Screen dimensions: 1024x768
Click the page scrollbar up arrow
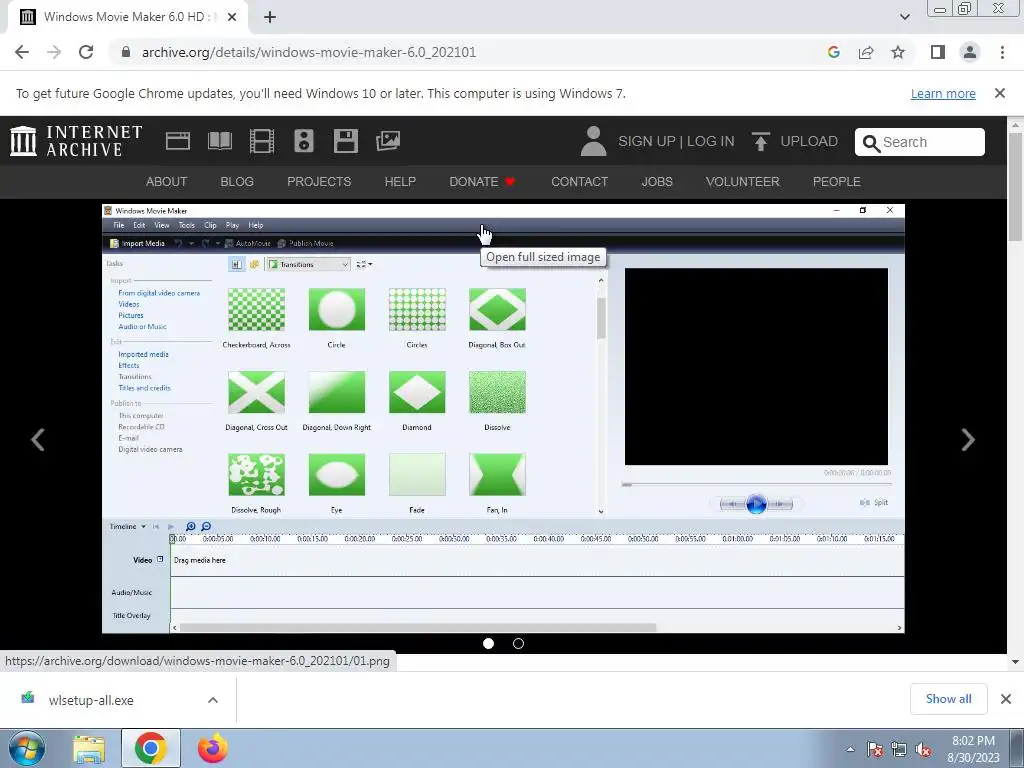1016,124
